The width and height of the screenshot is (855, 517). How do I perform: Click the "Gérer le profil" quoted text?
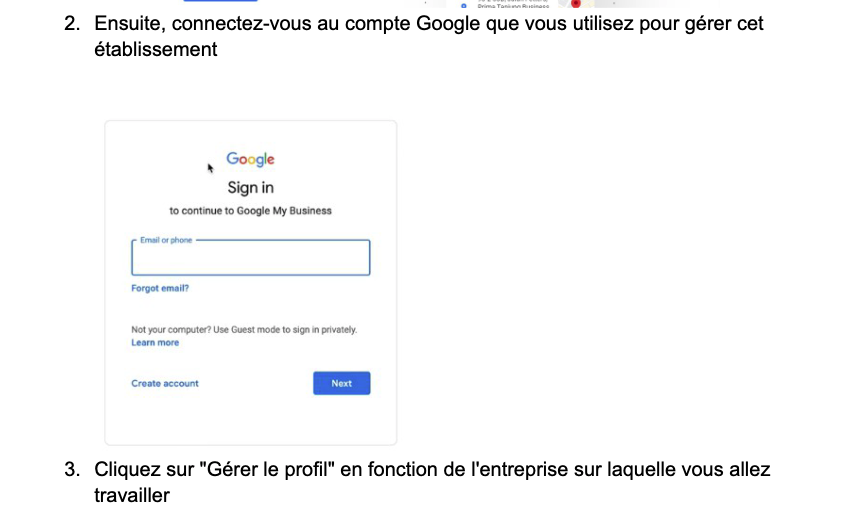pos(263,470)
